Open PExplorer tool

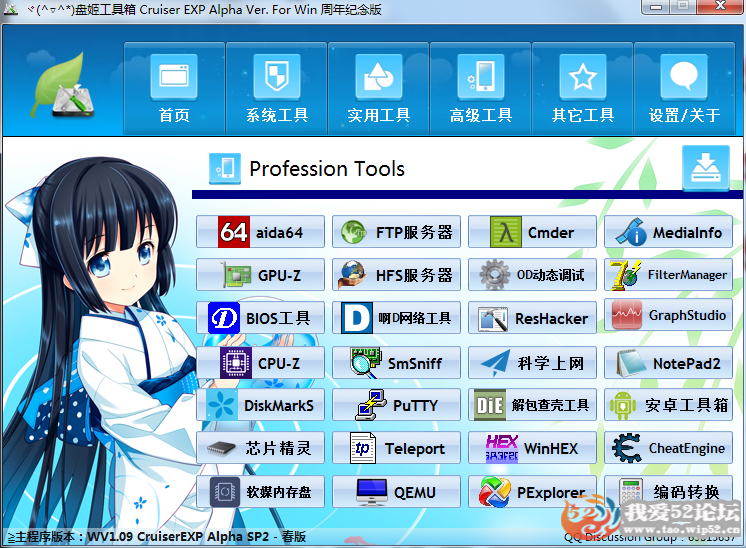click(532, 491)
